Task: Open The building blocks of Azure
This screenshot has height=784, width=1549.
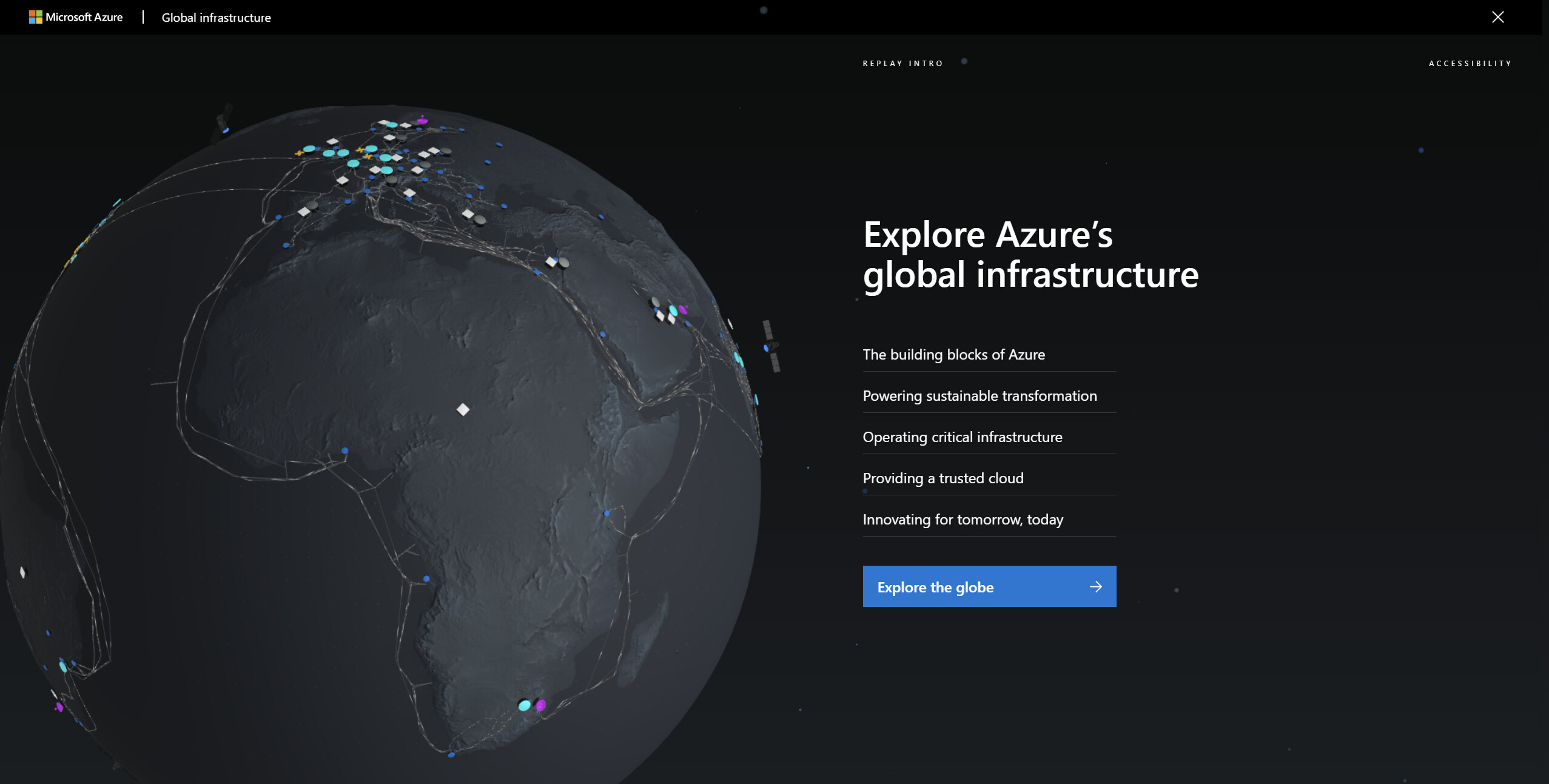Action: point(953,355)
